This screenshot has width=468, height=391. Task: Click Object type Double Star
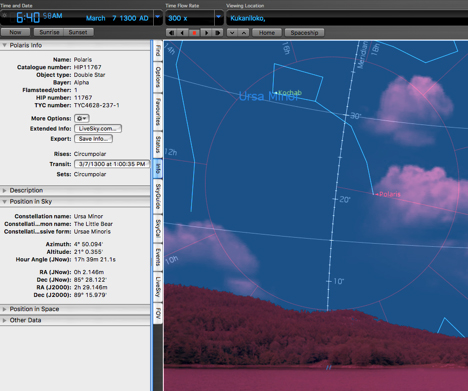click(x=89, y=75)
